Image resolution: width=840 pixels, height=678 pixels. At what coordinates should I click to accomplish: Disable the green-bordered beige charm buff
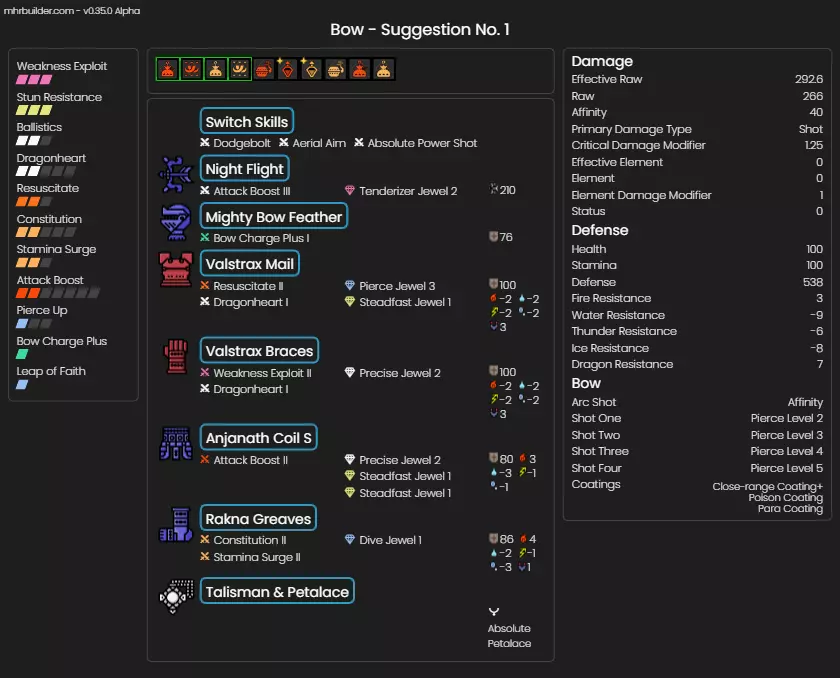tap(216, 69)
